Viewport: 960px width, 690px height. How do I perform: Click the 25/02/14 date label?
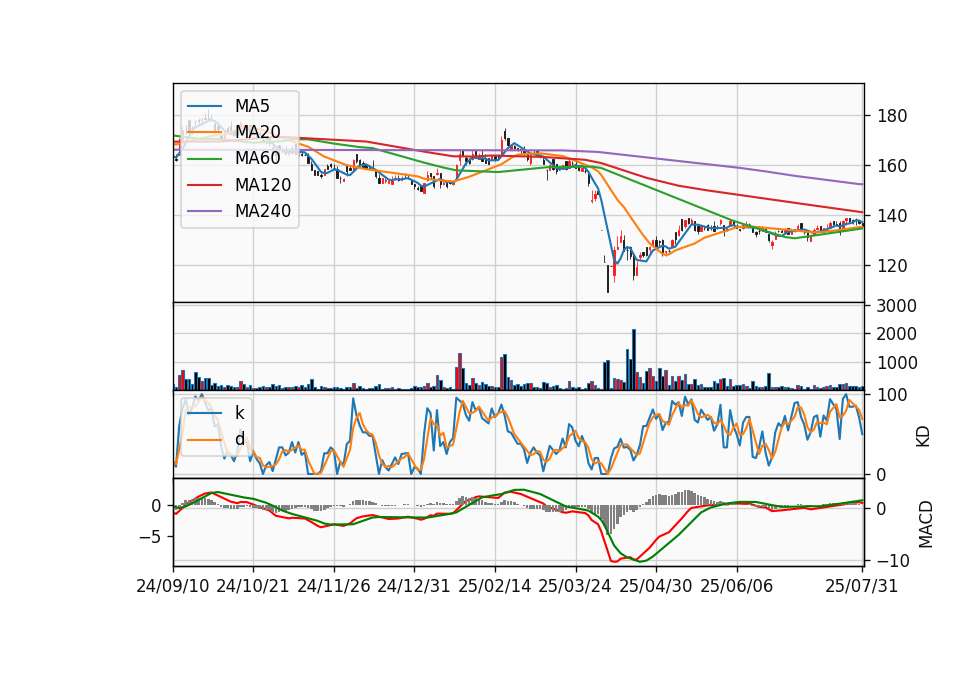pos(495,586)
